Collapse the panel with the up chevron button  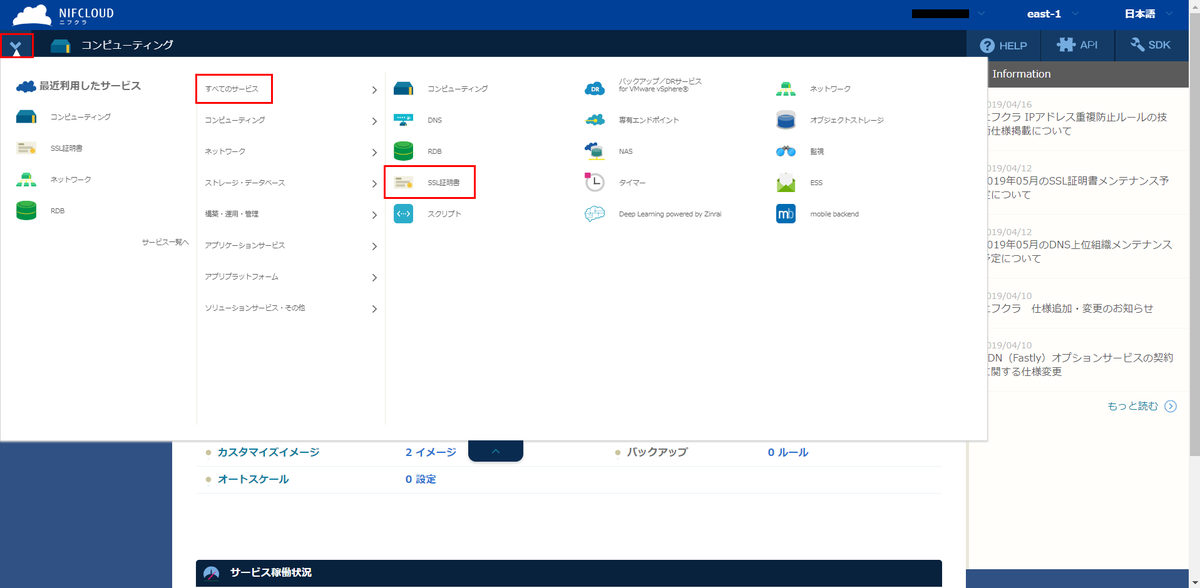point(495,451)
